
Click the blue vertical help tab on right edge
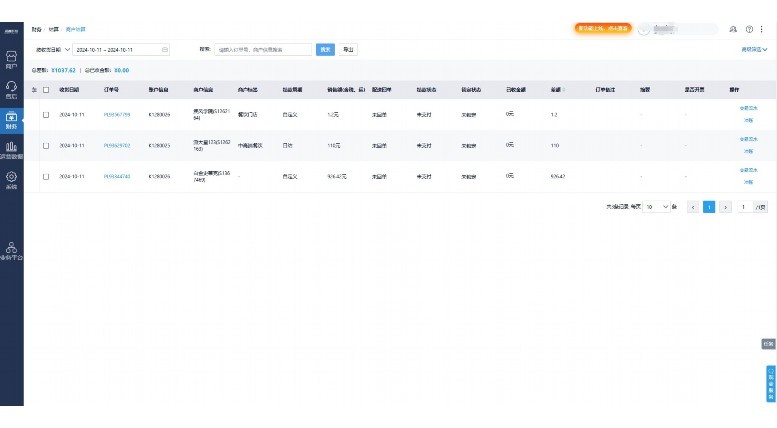click(771, 384)
